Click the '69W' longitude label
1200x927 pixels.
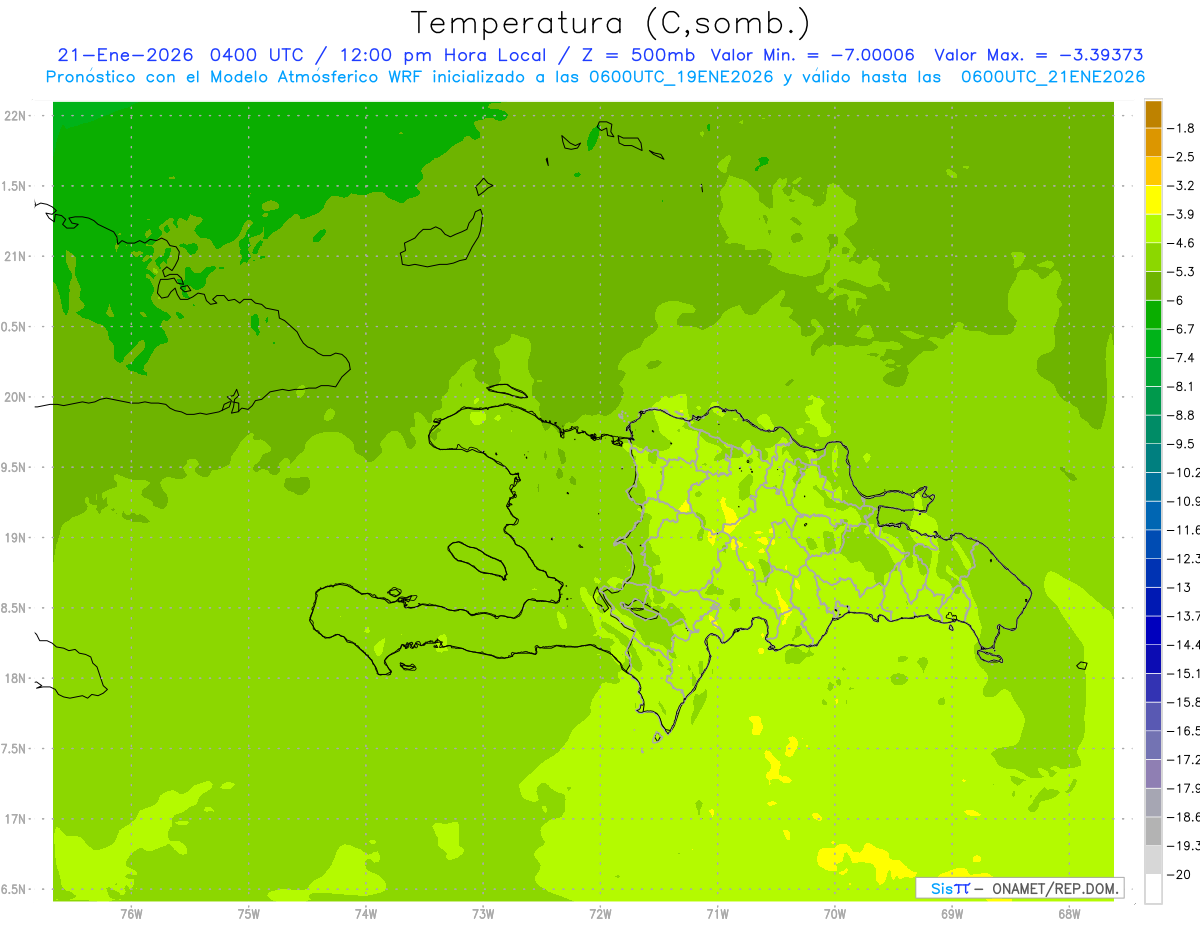pyautogui.click(x=951, y=914)
